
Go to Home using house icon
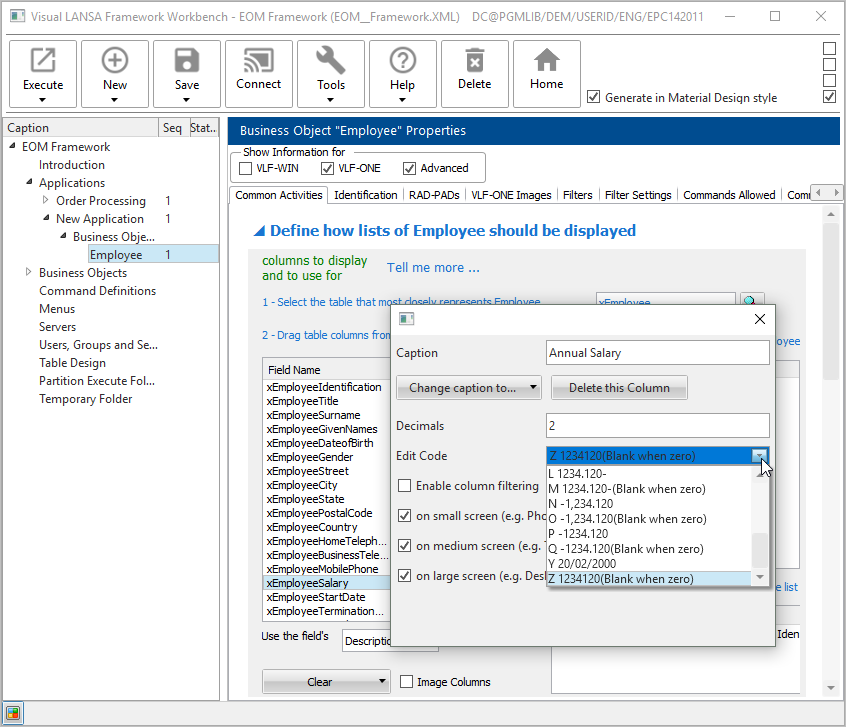(547, 62)
